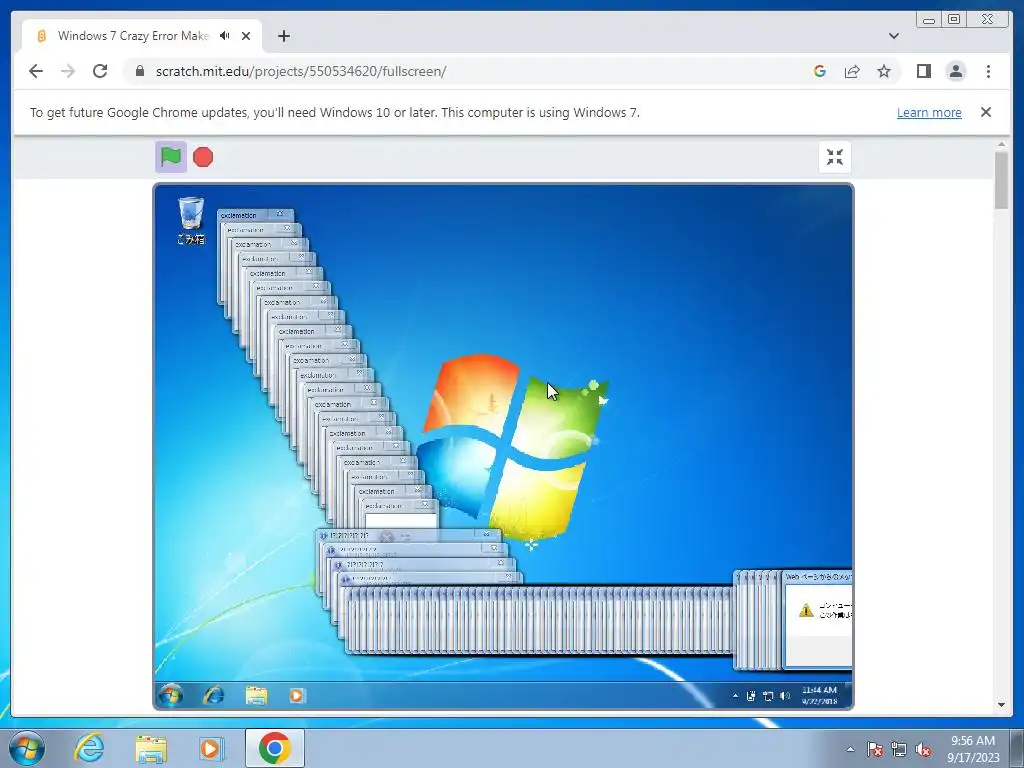The height and width of the screenshot is (768, 1024).
Task: Share this page using the share icon
Action: click(852, 71)
